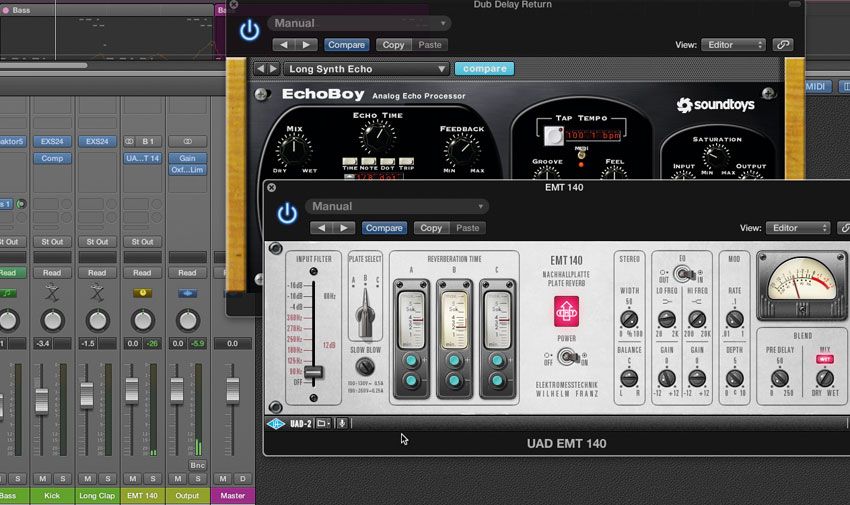Viewport: 850px width, 505px height.
Task: Solo the Kick channel
Action: click(x=62, y=478)
